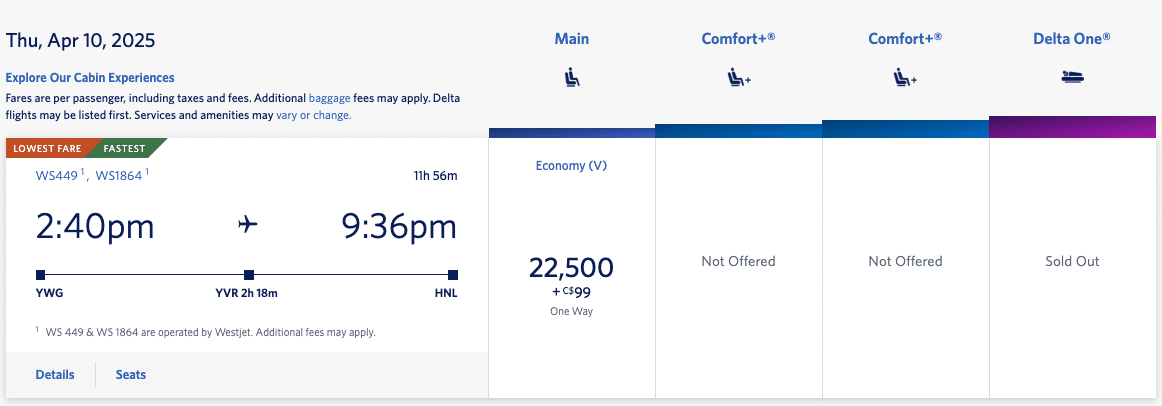1162x406 pixels.
Task: Click the purple Delta One color bar
Action: point(1072,127)
